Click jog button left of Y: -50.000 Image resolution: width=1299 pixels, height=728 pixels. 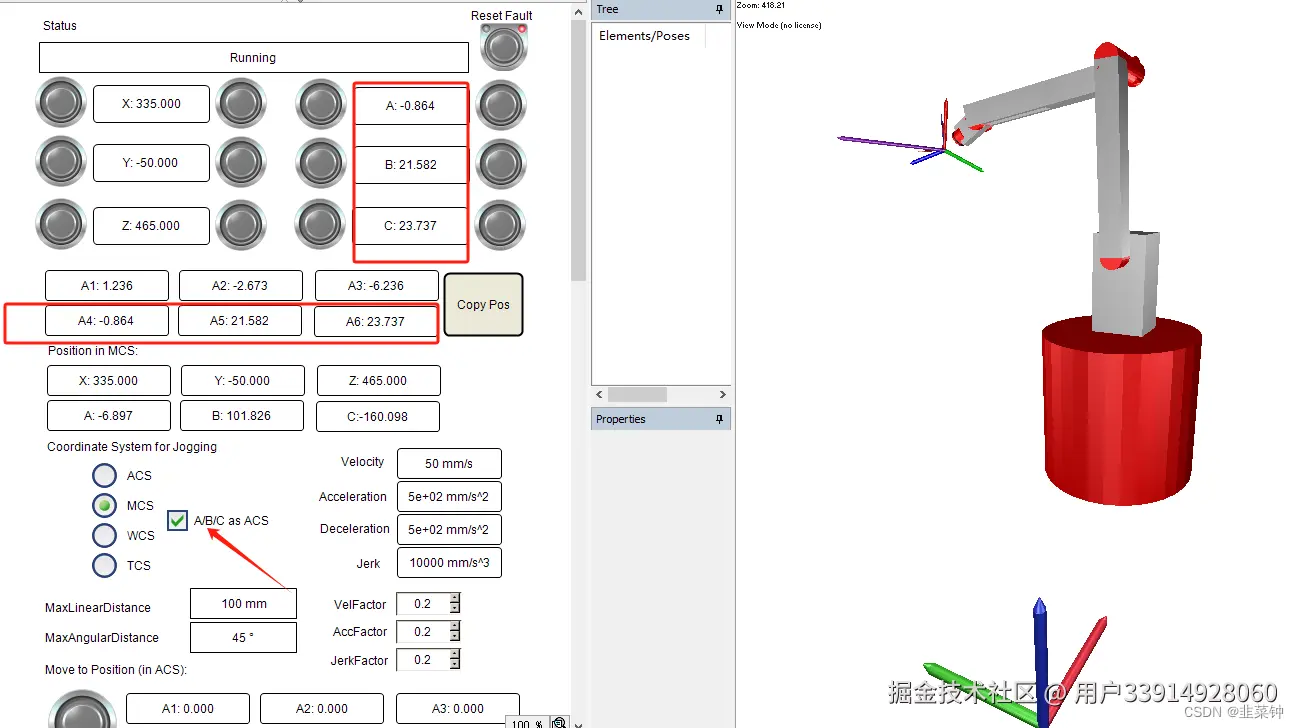[x=61, y=162]
